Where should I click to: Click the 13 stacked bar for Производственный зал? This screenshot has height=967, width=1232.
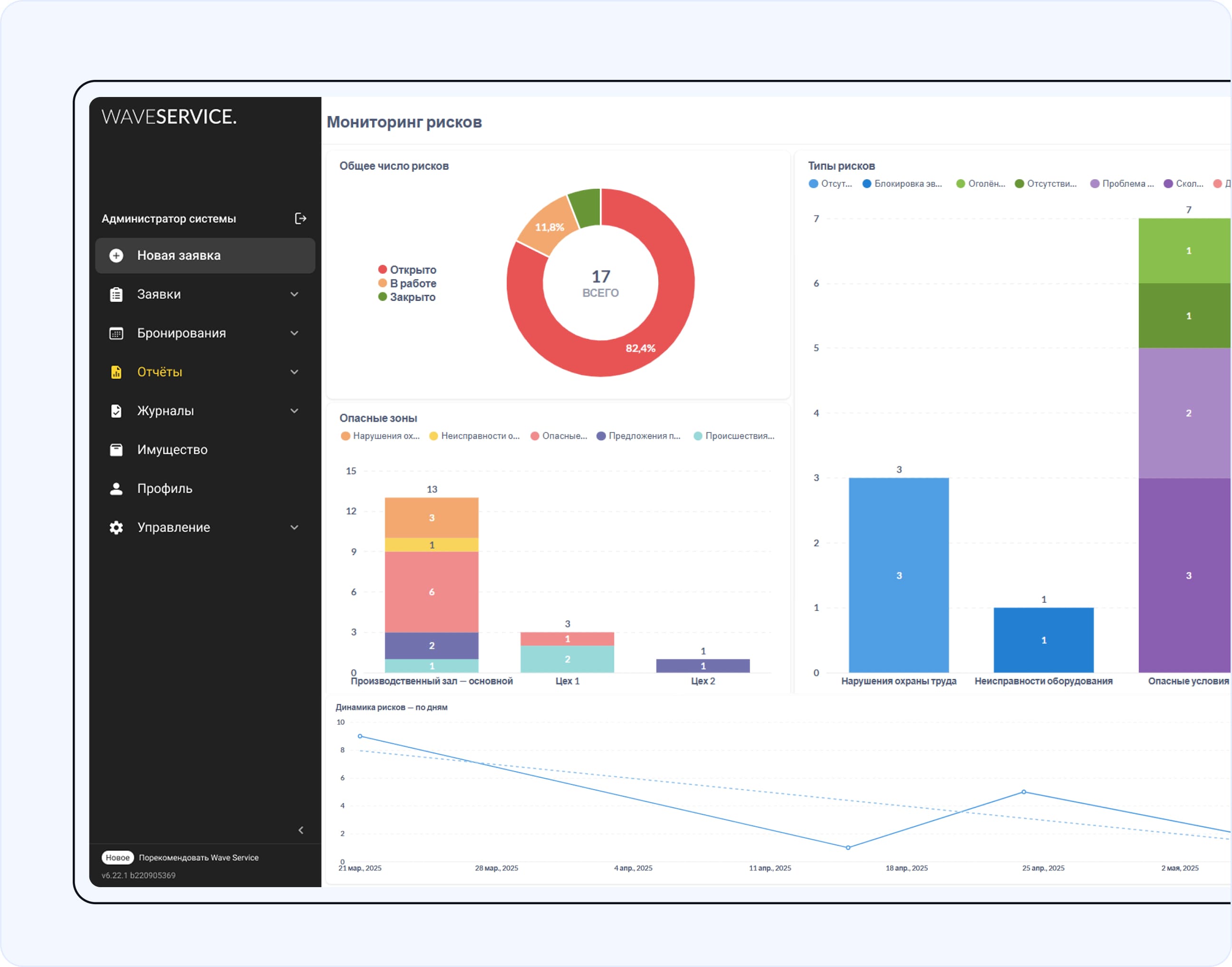pyautogui.click(x=432, y=589)
